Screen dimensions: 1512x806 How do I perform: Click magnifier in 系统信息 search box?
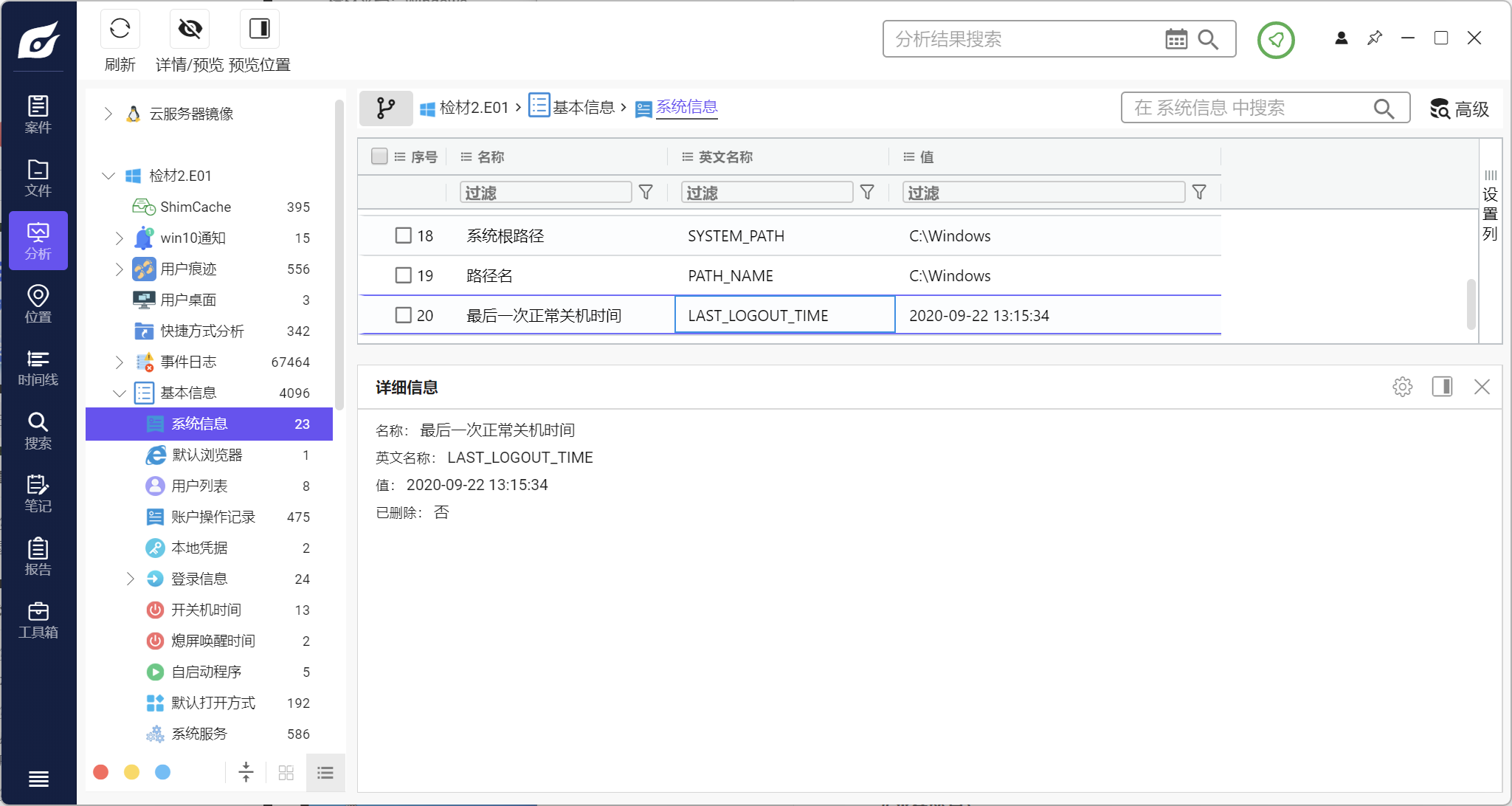[x=1384, y=108]
